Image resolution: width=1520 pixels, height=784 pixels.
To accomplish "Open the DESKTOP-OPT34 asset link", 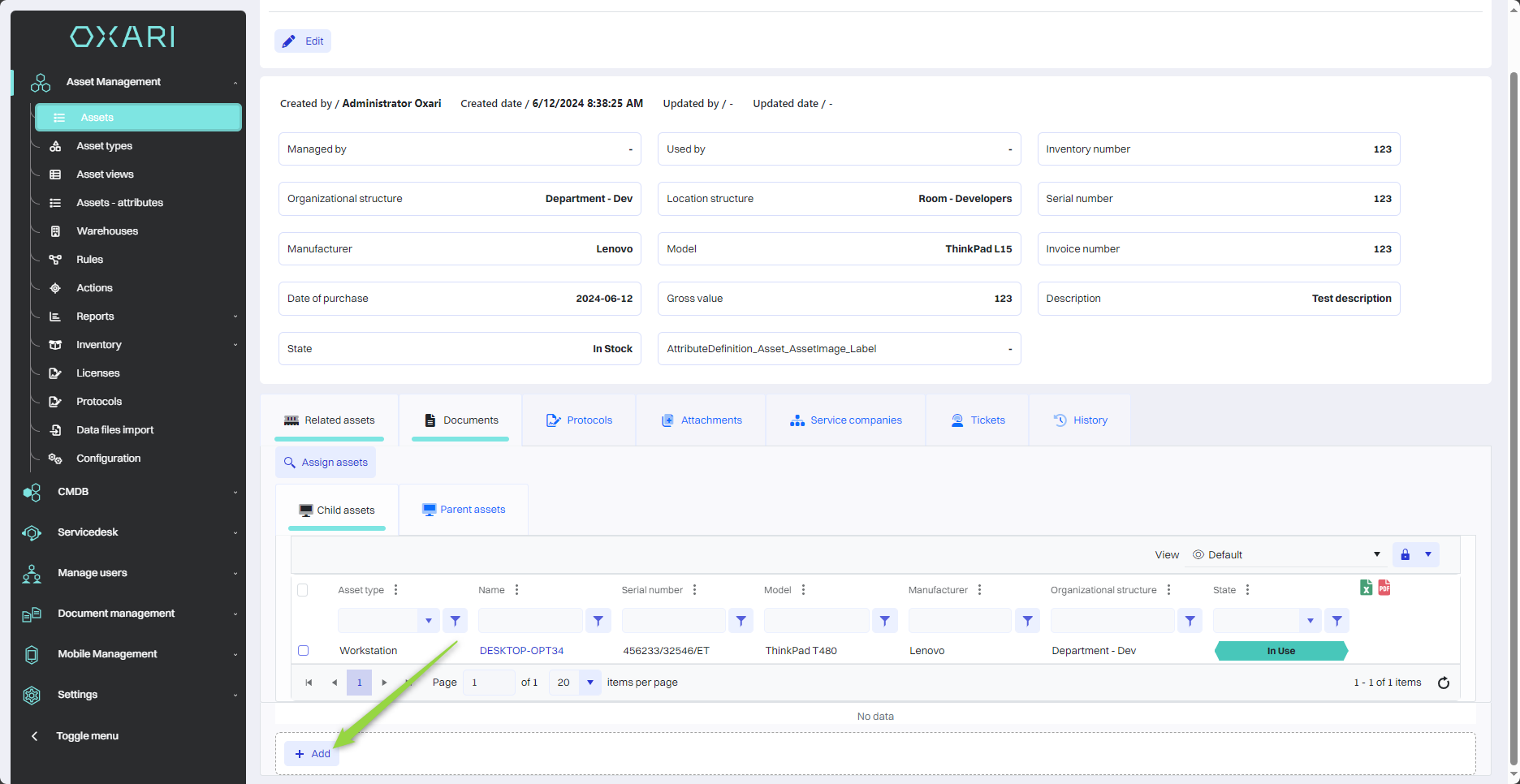I will tap(521, 651).
